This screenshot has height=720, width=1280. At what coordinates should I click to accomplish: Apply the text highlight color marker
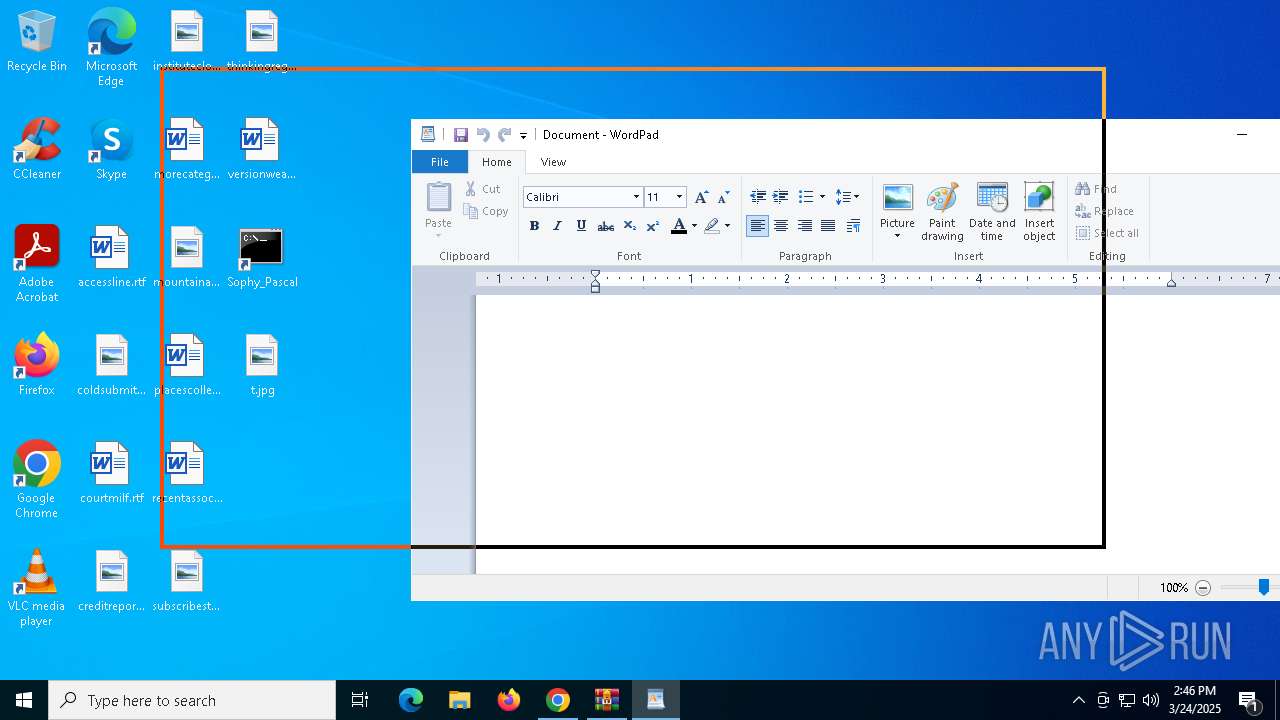(712, 226)
